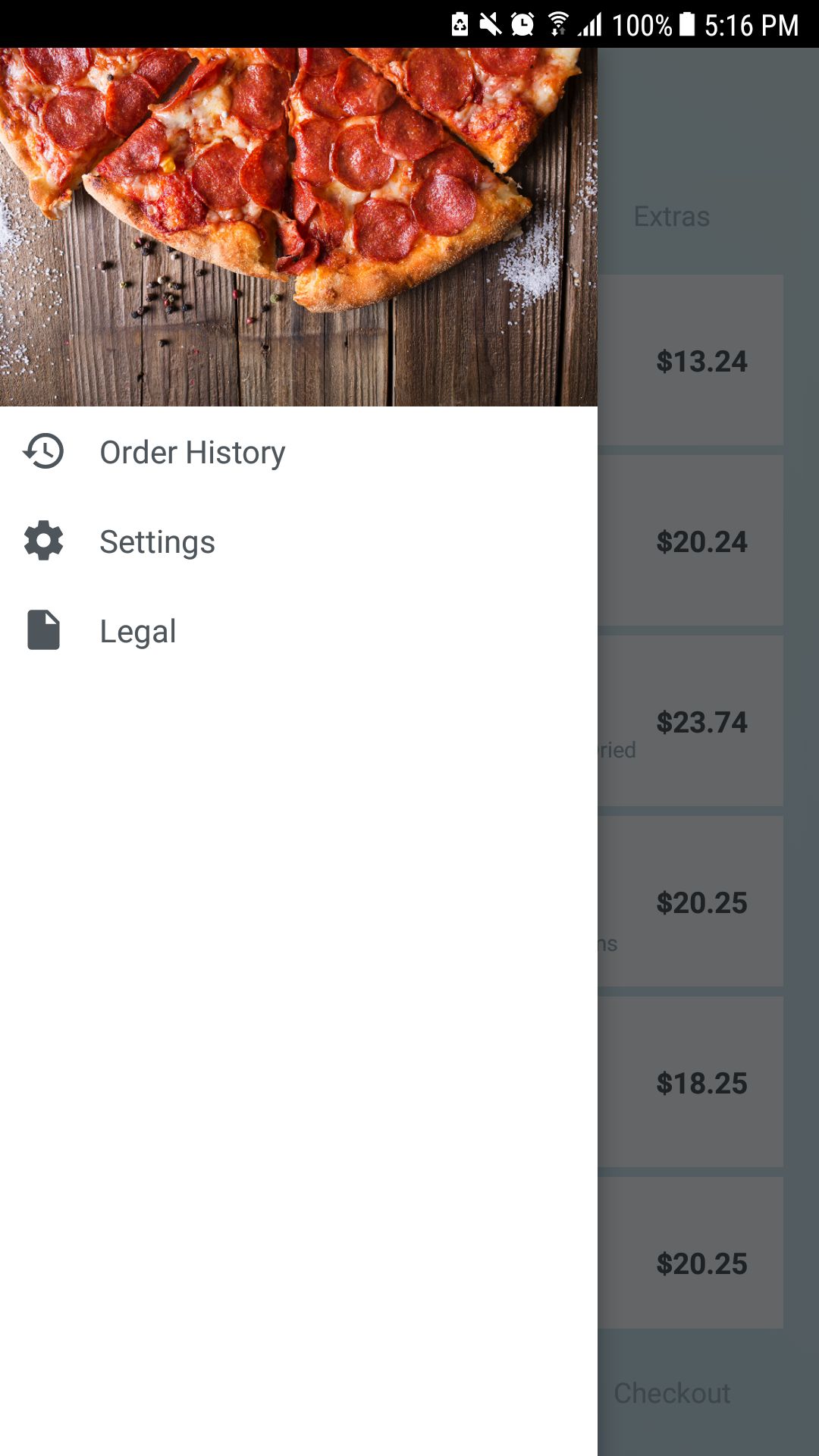Tap the Order History clock icon
The image size is (819, 1456).
pos(43,451)
